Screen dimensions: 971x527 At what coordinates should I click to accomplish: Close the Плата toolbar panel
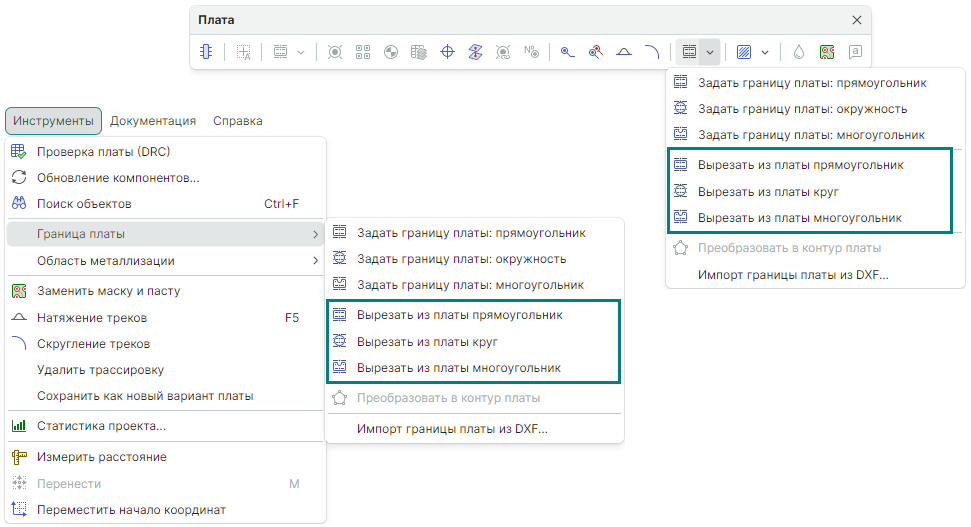pos(856,20)
